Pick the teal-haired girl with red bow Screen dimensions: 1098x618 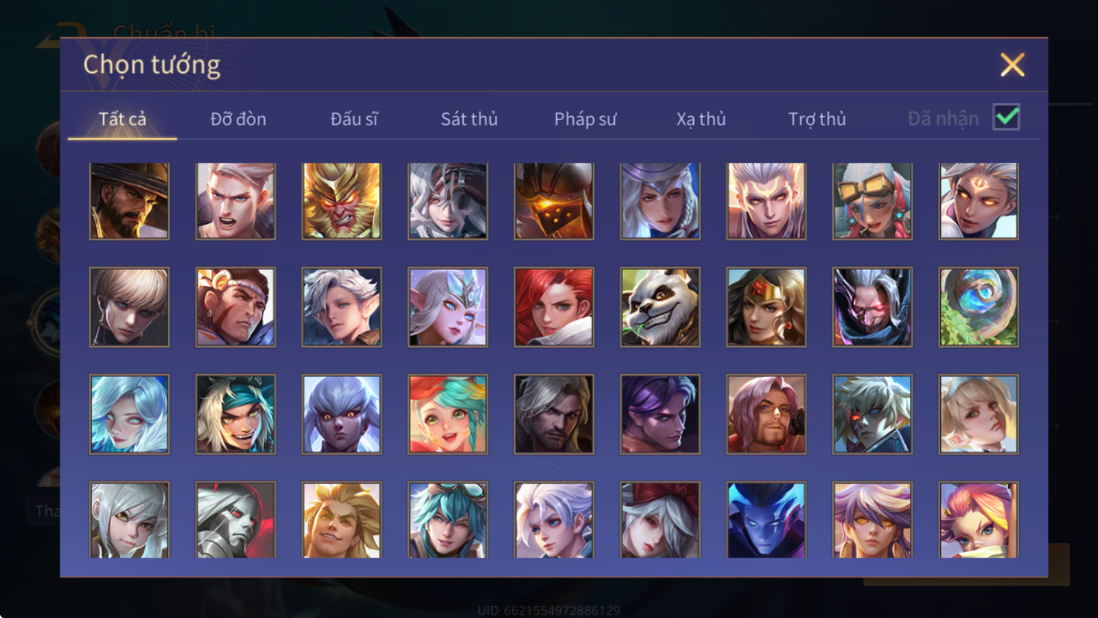click(448, 414)
